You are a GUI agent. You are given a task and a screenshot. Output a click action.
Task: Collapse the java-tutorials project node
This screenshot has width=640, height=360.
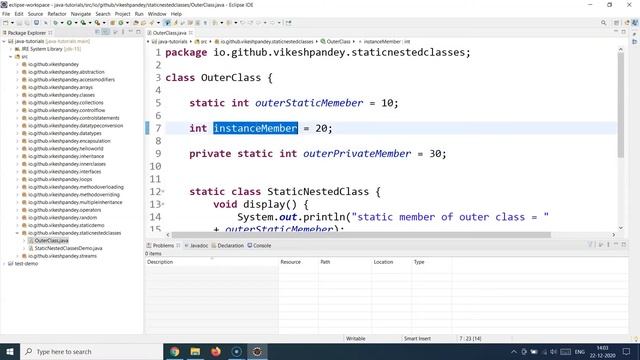[x=4, y=41]
